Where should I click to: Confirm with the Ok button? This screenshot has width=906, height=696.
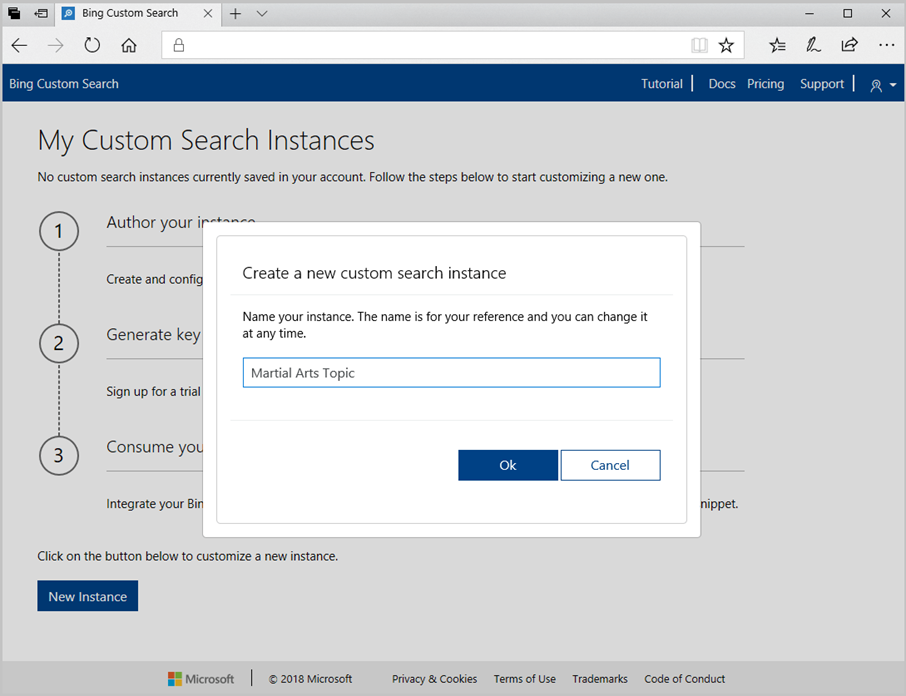[508, 465]
